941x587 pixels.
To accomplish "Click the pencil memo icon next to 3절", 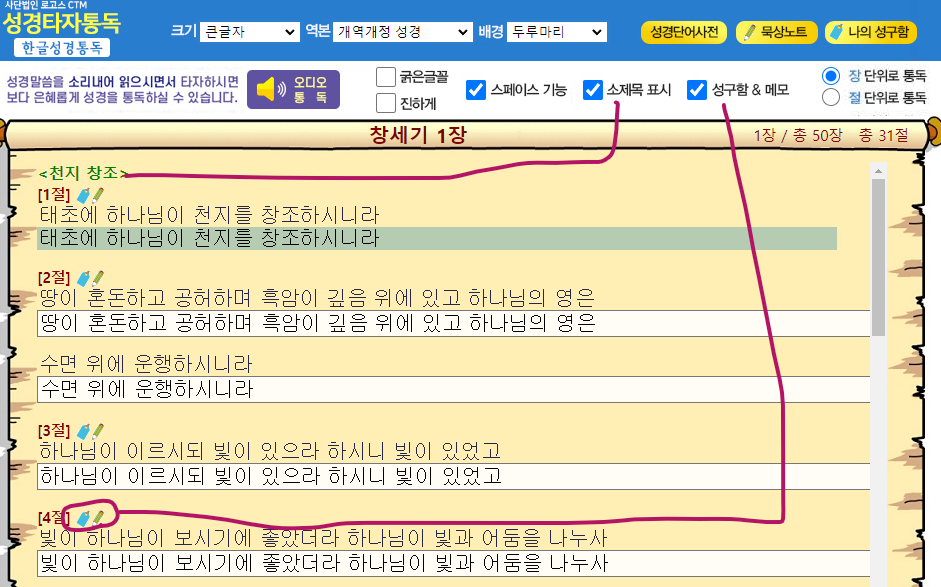I will tap(98, 429).
